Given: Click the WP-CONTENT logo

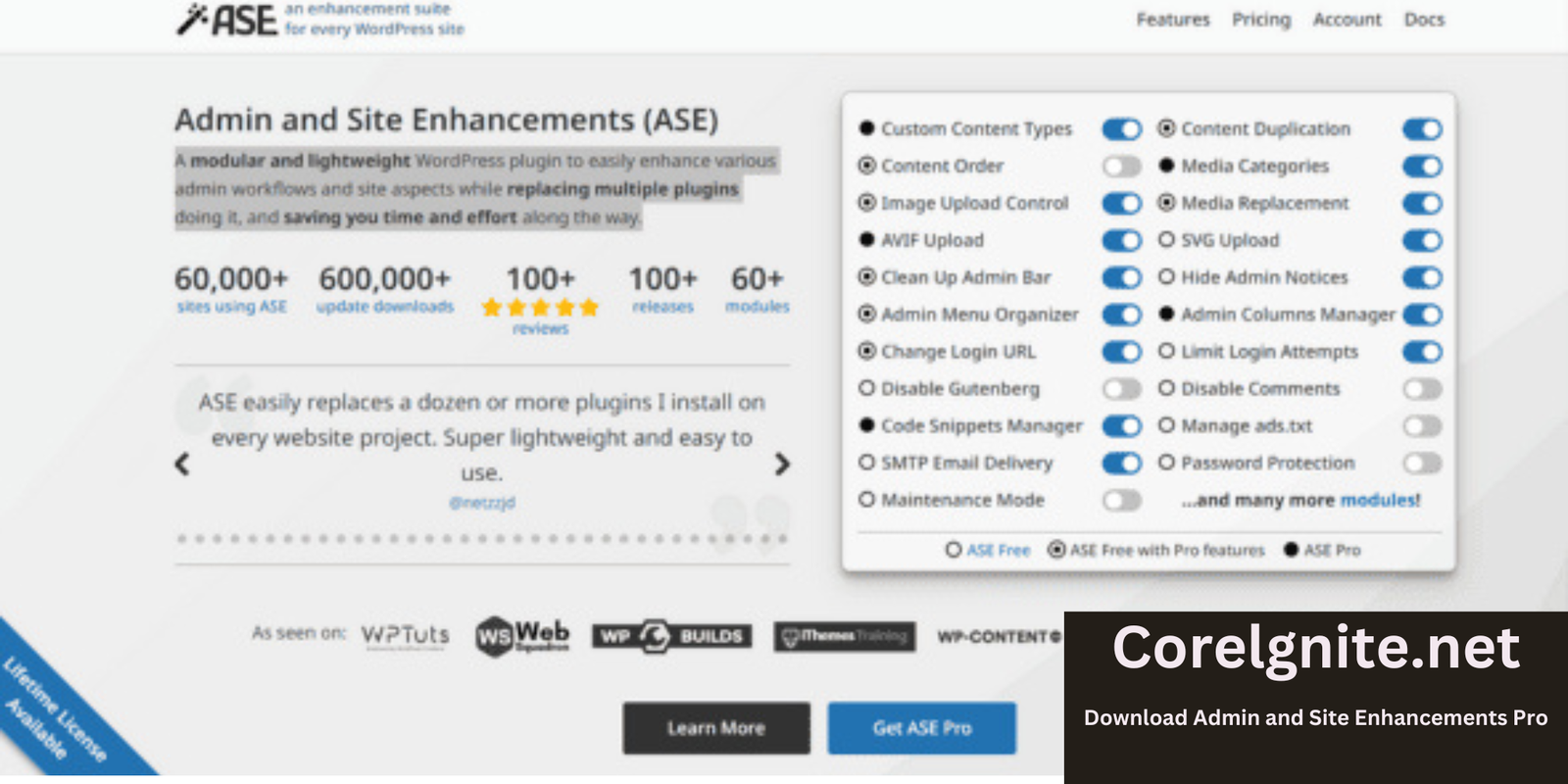Looking at the screenshot, I should click(x=998, y=637).
